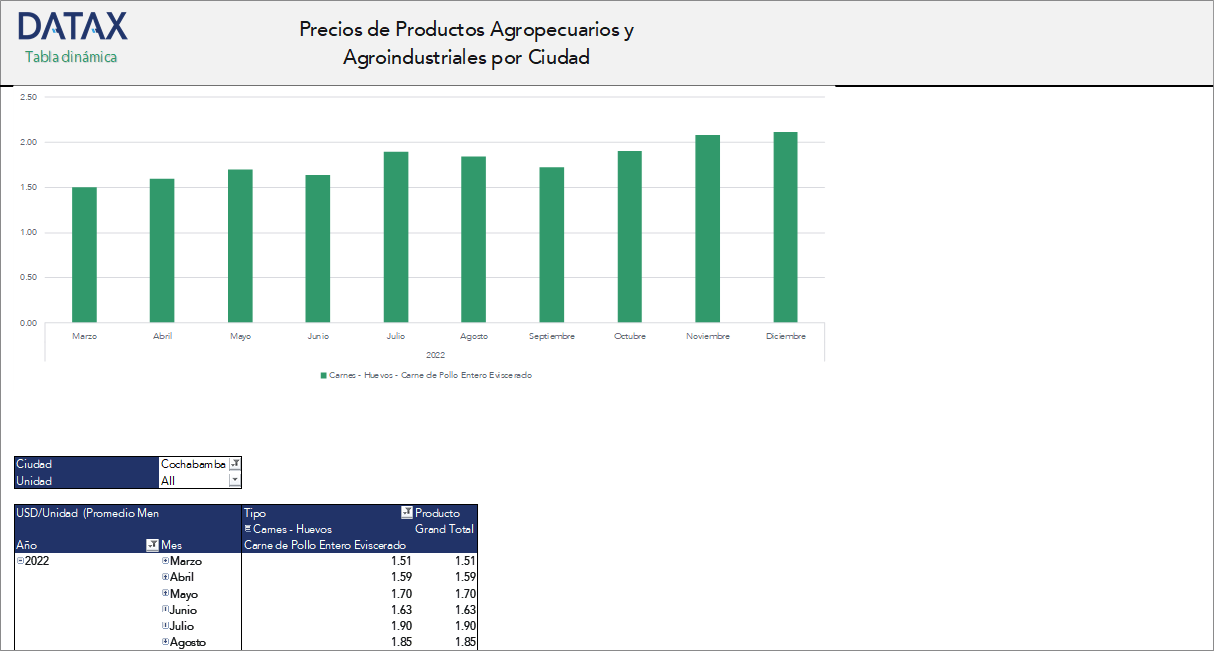Image resolution: width=1214 pixels, height=651 pixels.
Task: Expand Agosto month details with its plus icon
Action: pos(164,640)
